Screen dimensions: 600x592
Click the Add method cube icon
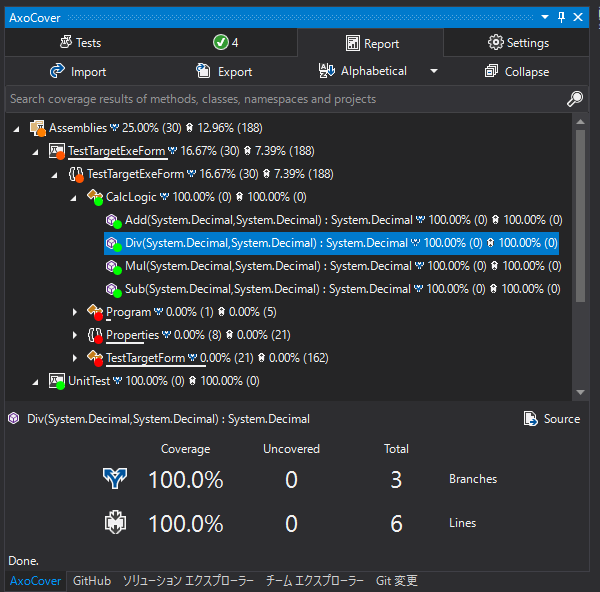coord(113,220)
